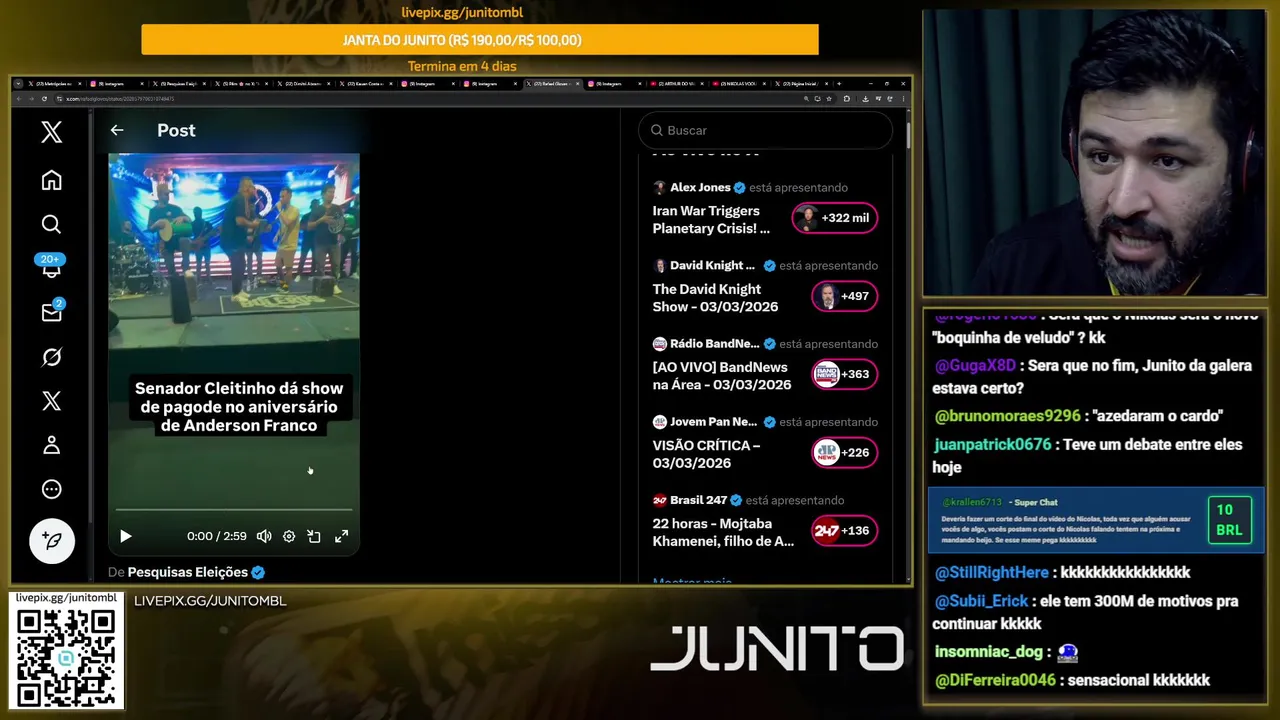Image resolution: width=1280 pixels, height=720 pixels.
Task: Open Premium X icon in sidebar
Action: (x=52, y=401)
